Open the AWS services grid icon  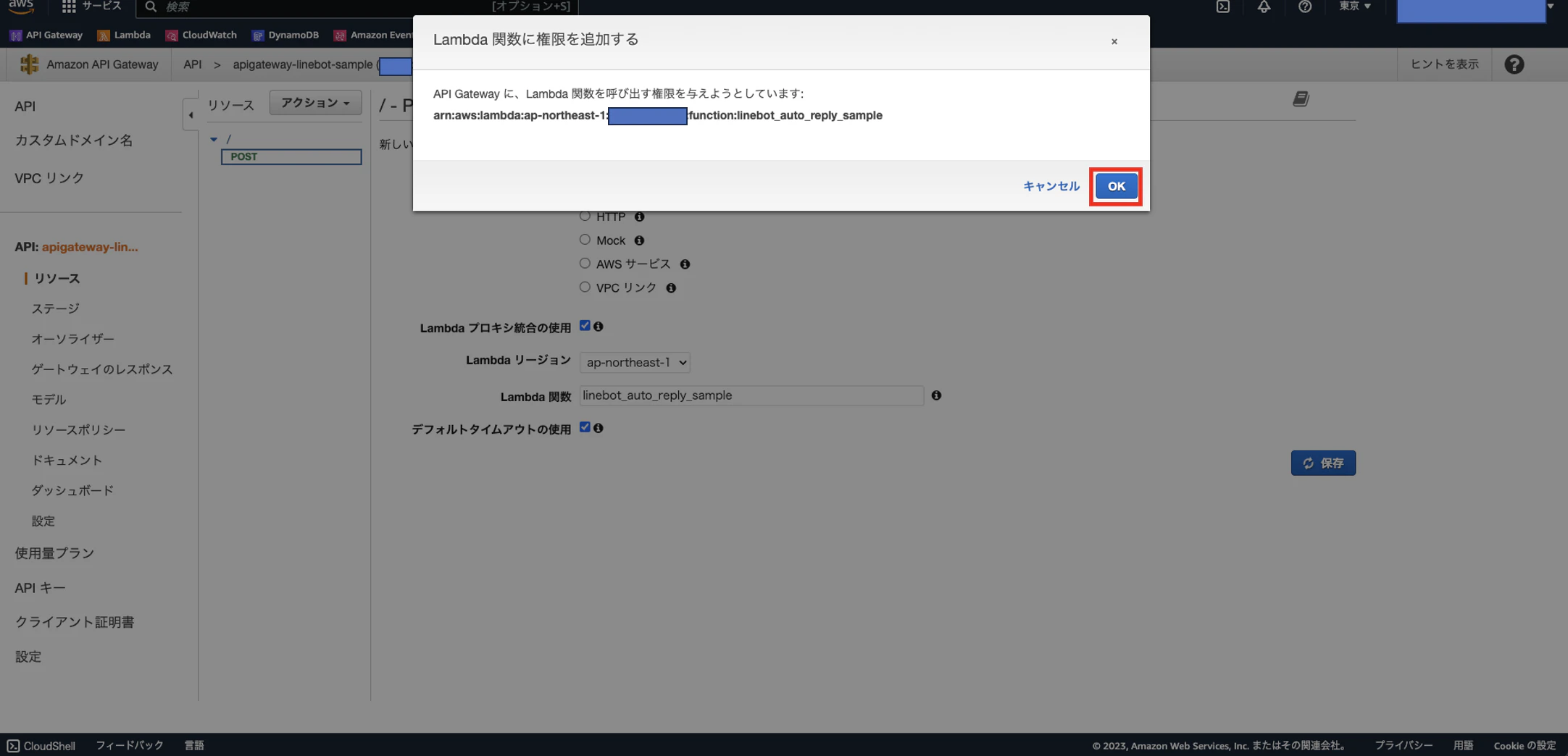click(x=69, y=7)
